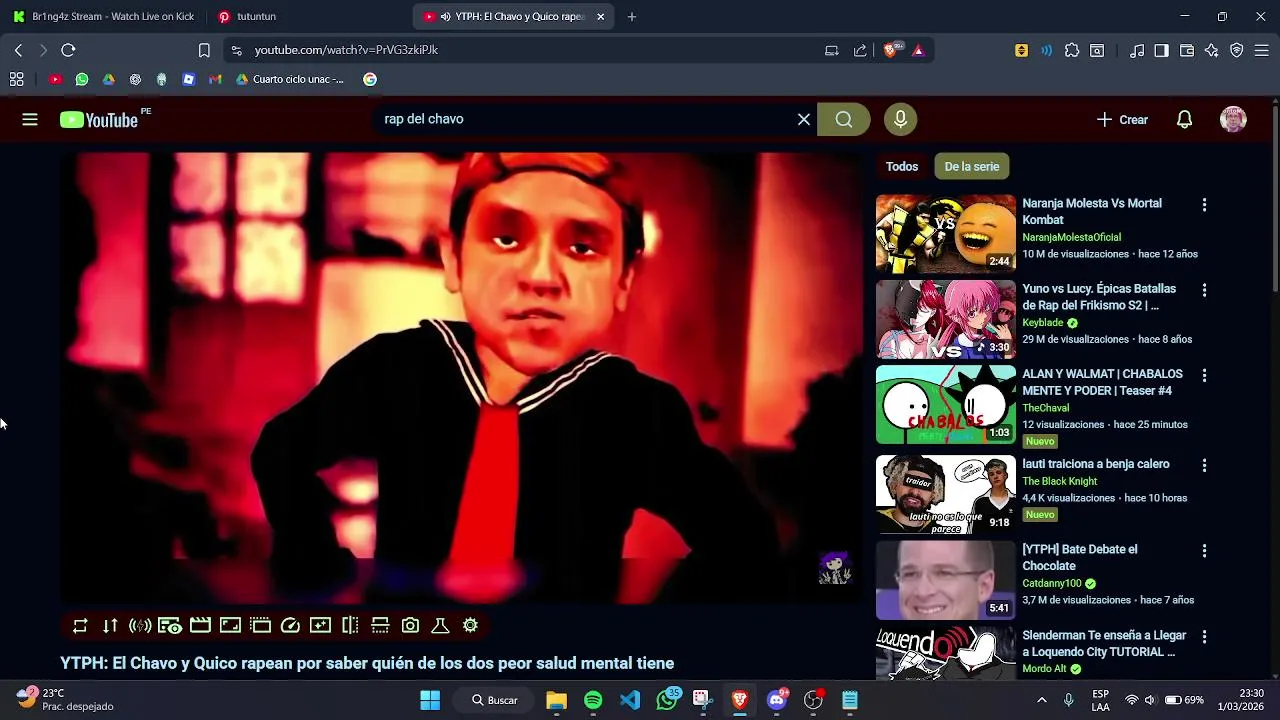The width and height of the screenshot is (1280, 720).
Task: Visit the NaranjaMolestaOficial channel
Action: pyautogui.click(x=1071, y=237)
